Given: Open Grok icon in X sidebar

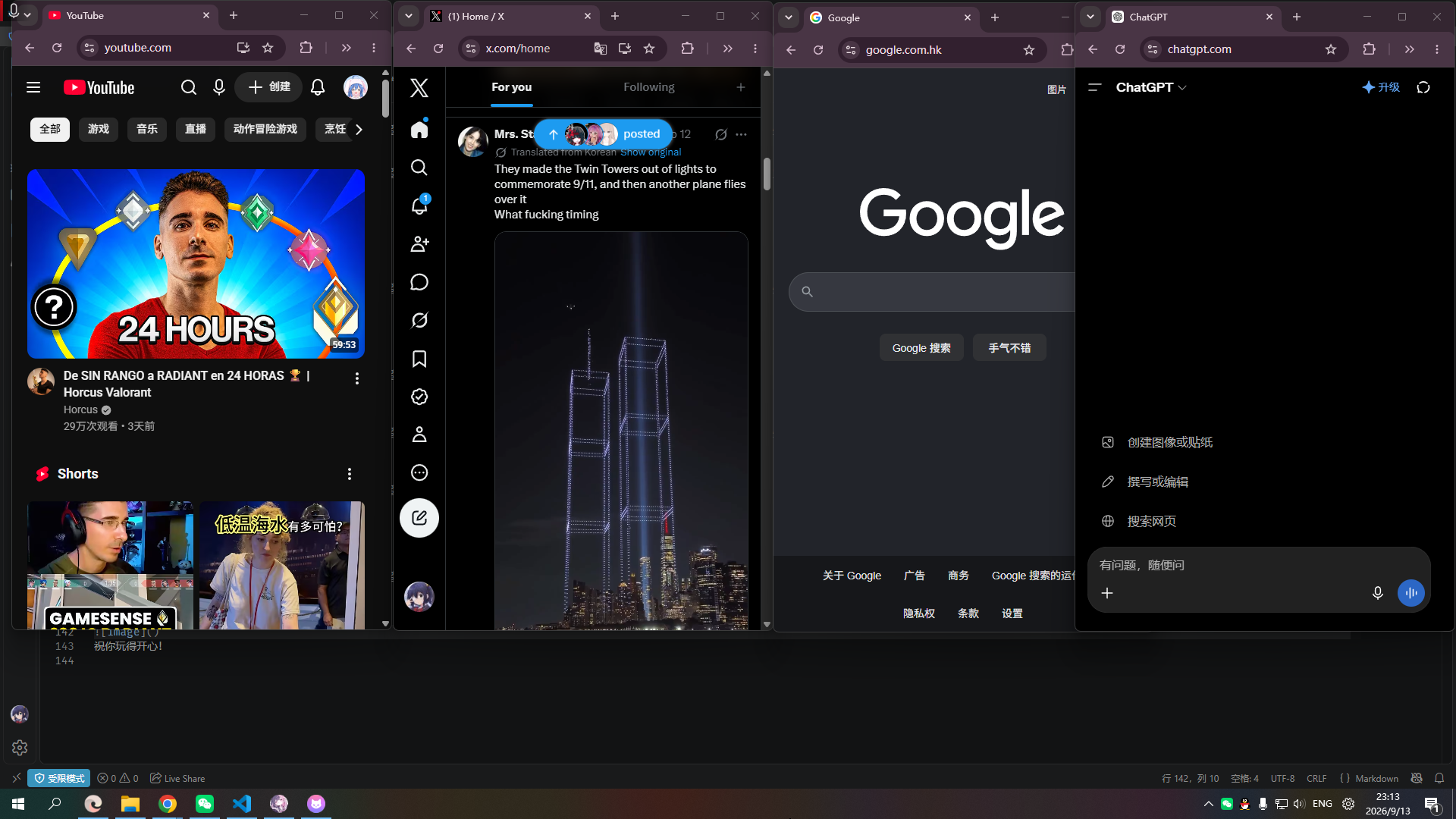Looking at the screenshot, I should 419,320.
